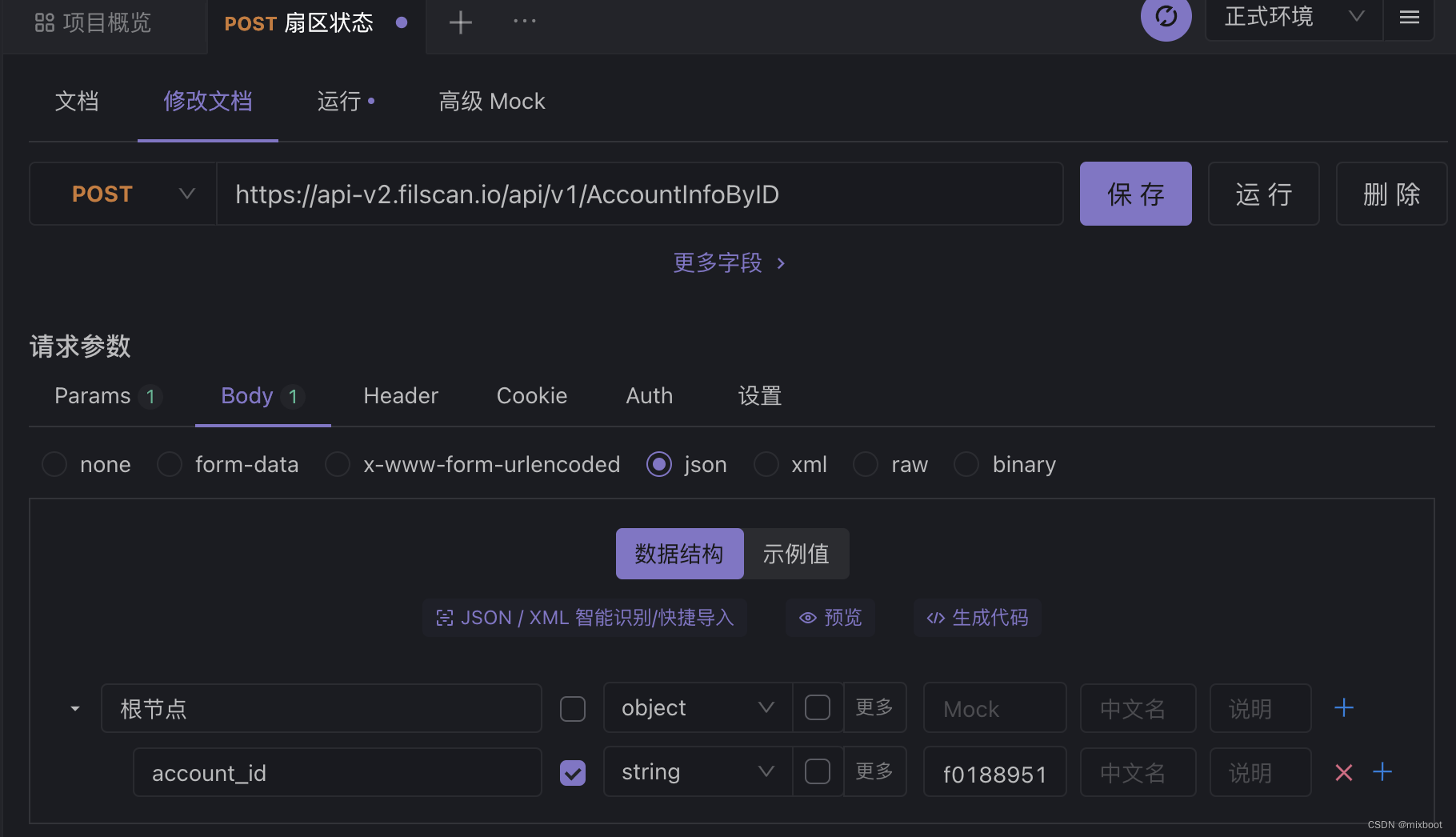1456x837 pixels.
Task: Open the hamburger menu icon
Action: tap(1410, 17)
